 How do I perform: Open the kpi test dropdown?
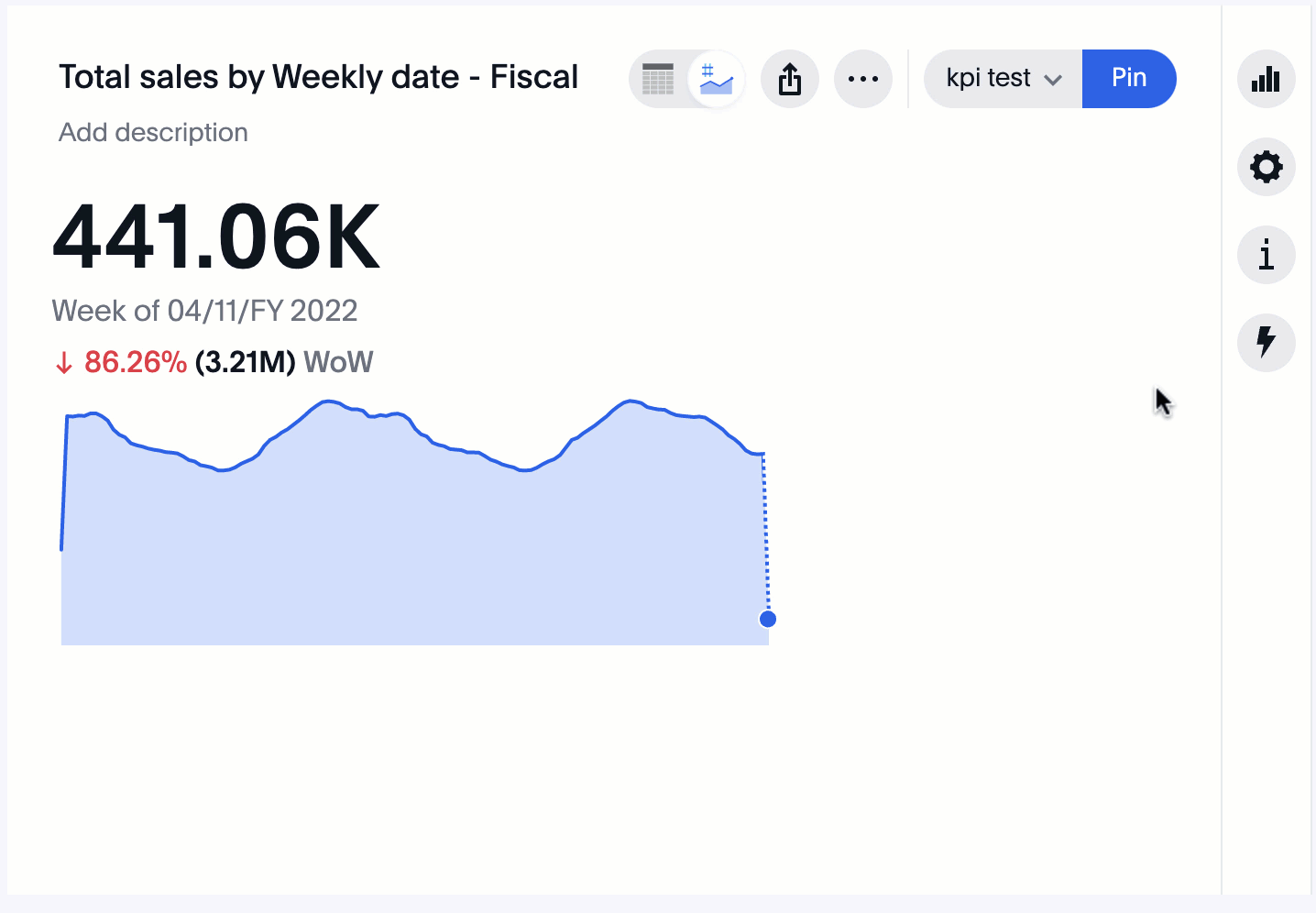click(989, 79)
